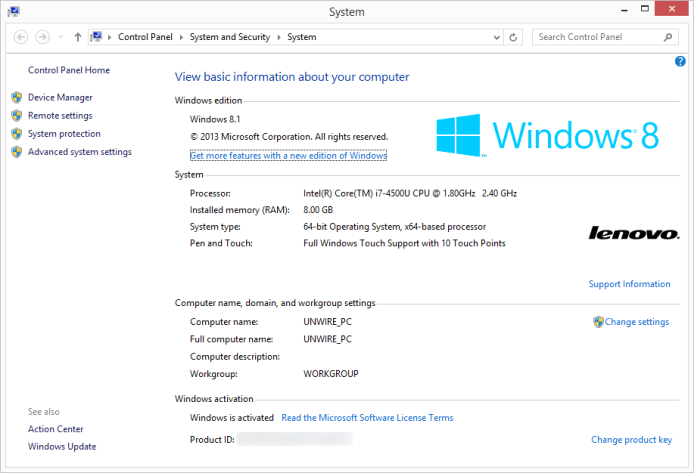This screenshot has width=694, height=473.
Task: Open Help with the question mark icon
Action: coord(680,61)
